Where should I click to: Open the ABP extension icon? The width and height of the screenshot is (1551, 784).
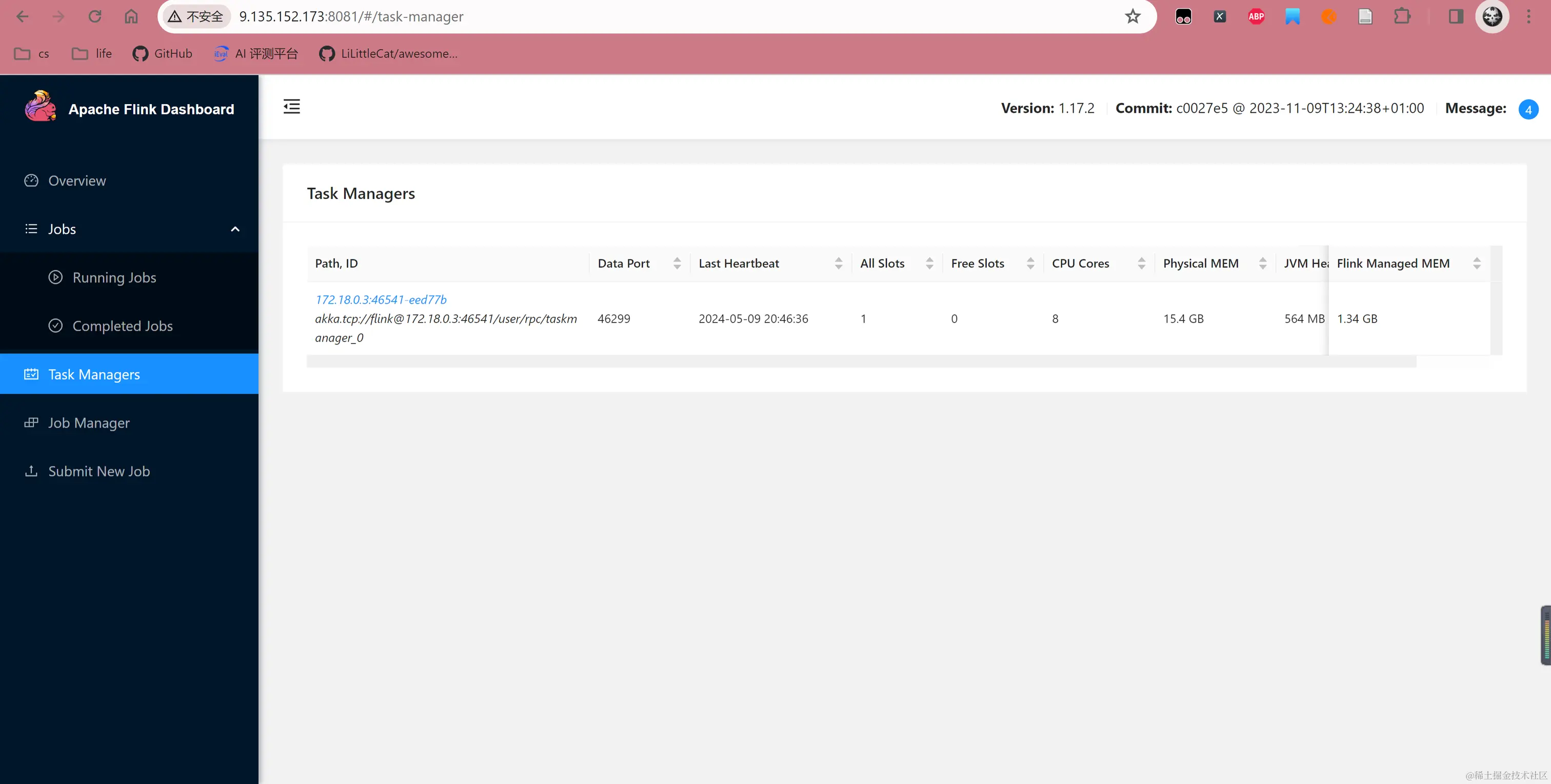[x=1256, y=17]
